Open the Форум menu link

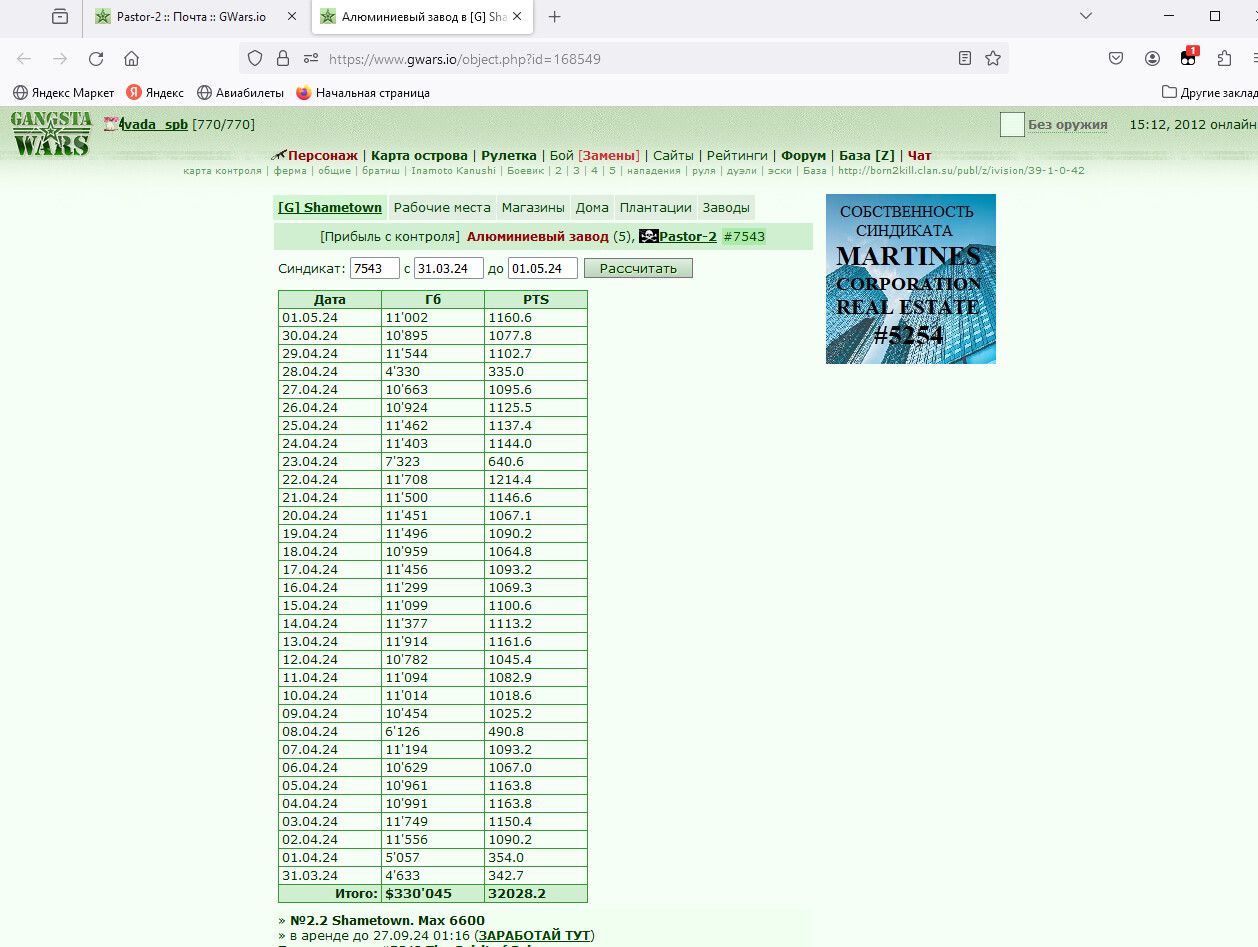(804, 155)
